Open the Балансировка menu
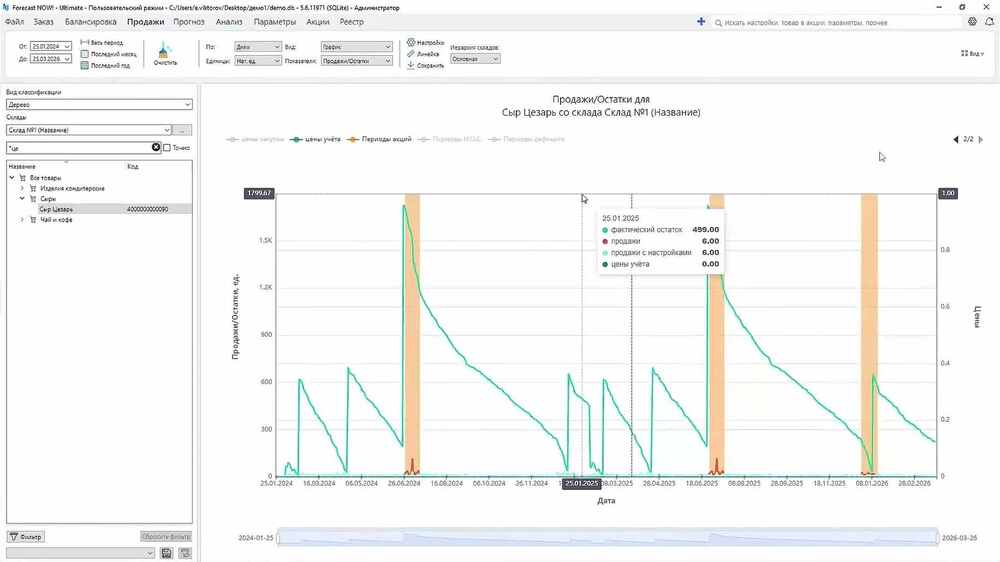This screenshot has width=1000, height=562. pyautogui.click(x=91, y=22)
